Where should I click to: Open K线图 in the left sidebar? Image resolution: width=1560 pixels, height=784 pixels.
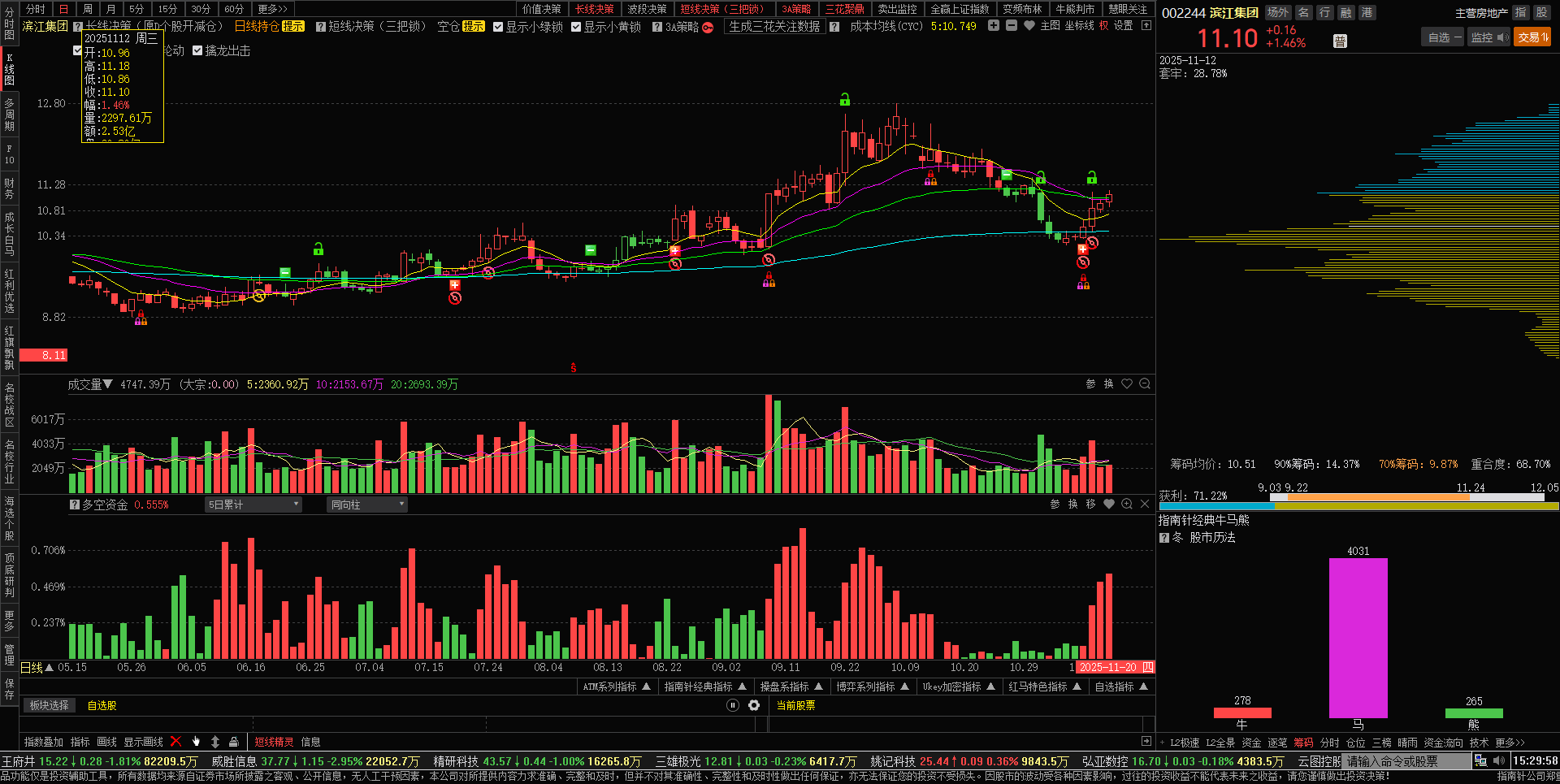point(9,70)
